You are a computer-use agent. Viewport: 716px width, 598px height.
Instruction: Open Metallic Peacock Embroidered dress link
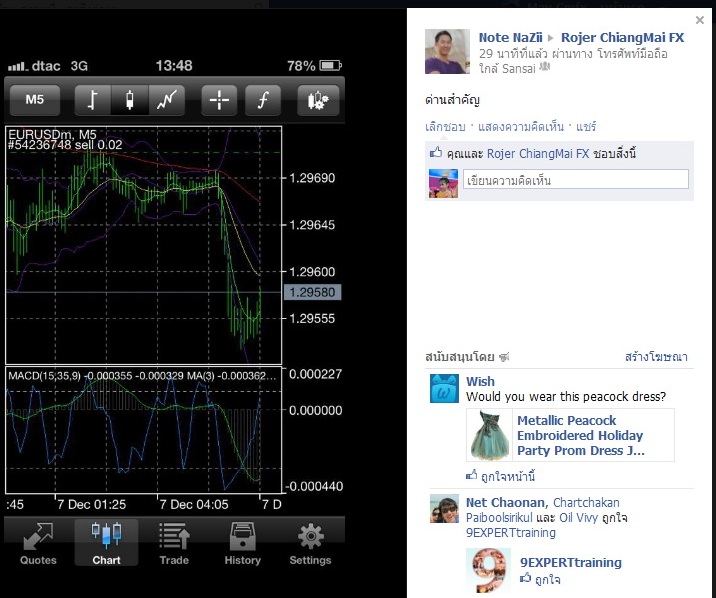tap(580, 435)
